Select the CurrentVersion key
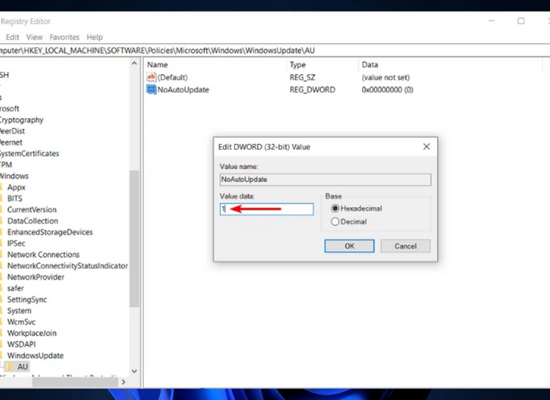The image size is (550, 400). [32, 210]
